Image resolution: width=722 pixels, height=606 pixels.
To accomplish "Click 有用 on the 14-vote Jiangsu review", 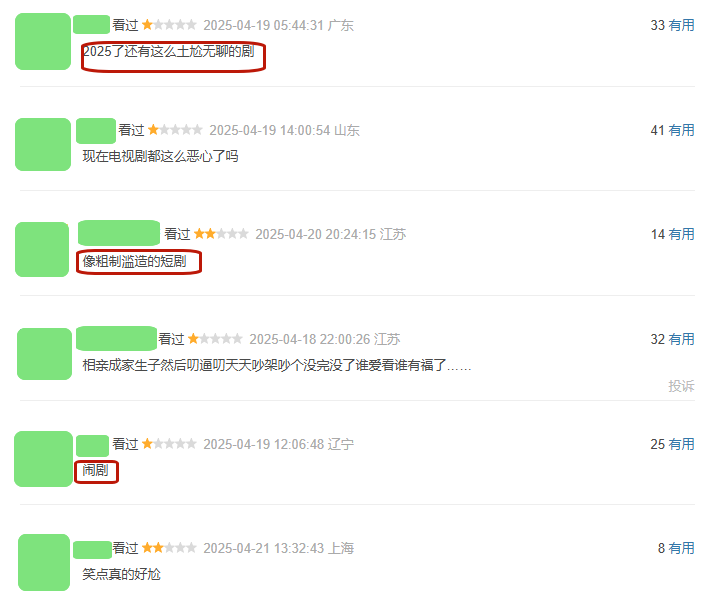I will click(x=681, y=234).
